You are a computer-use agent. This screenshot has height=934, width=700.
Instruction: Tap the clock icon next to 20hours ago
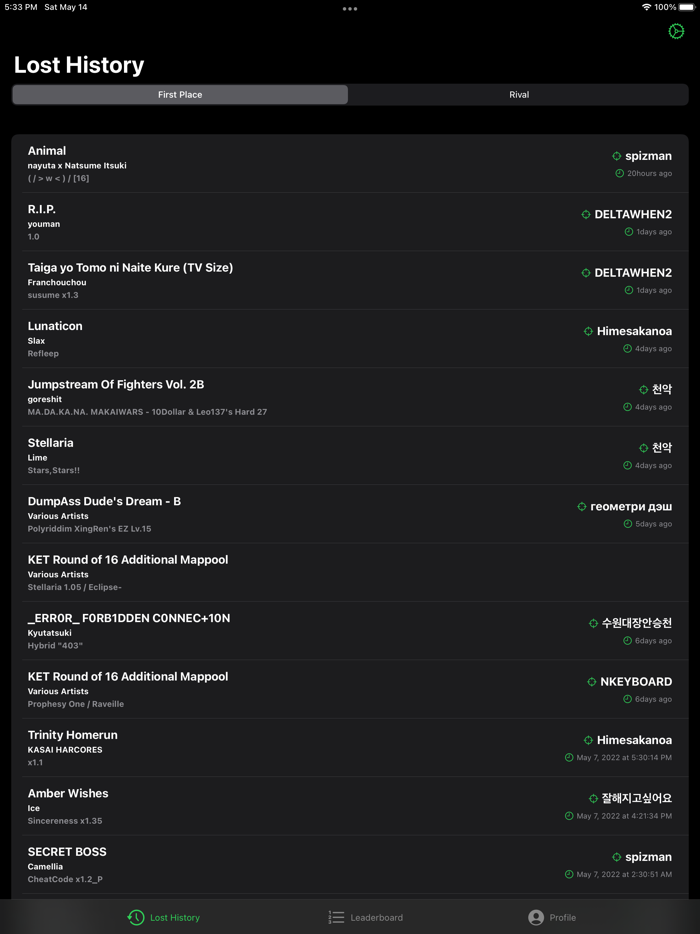click(x=620, y=174)
